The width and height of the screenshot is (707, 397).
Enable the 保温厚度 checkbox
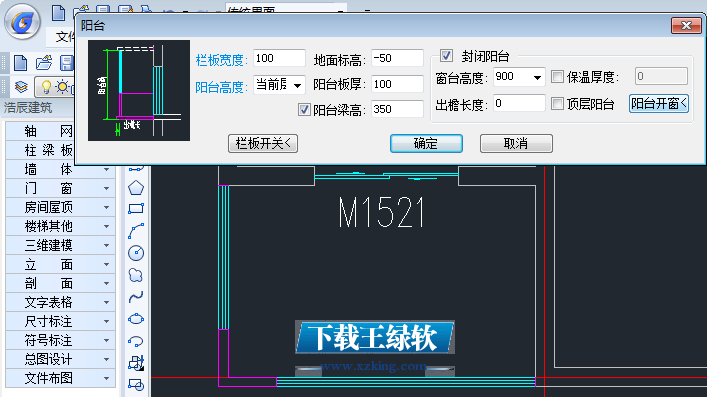click(x=557, y=77)
